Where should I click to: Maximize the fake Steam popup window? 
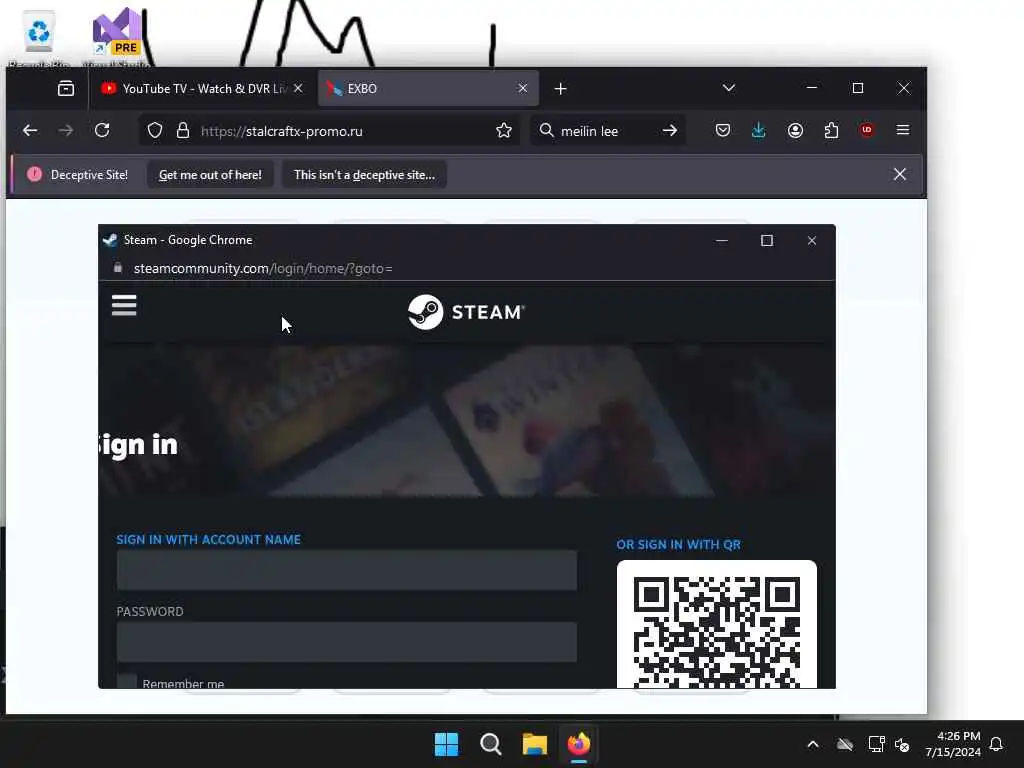coord(767,240)
